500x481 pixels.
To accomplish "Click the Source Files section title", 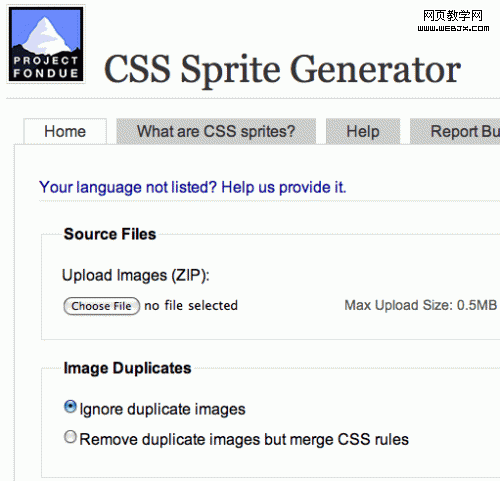I will pos(110,234).
